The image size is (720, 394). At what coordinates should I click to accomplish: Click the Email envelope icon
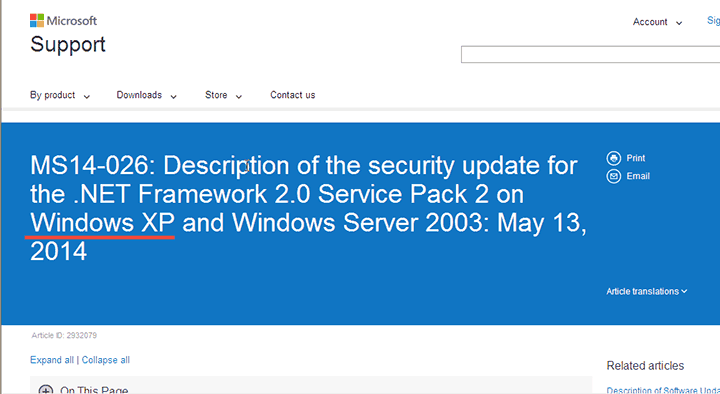tap(613, 176)
